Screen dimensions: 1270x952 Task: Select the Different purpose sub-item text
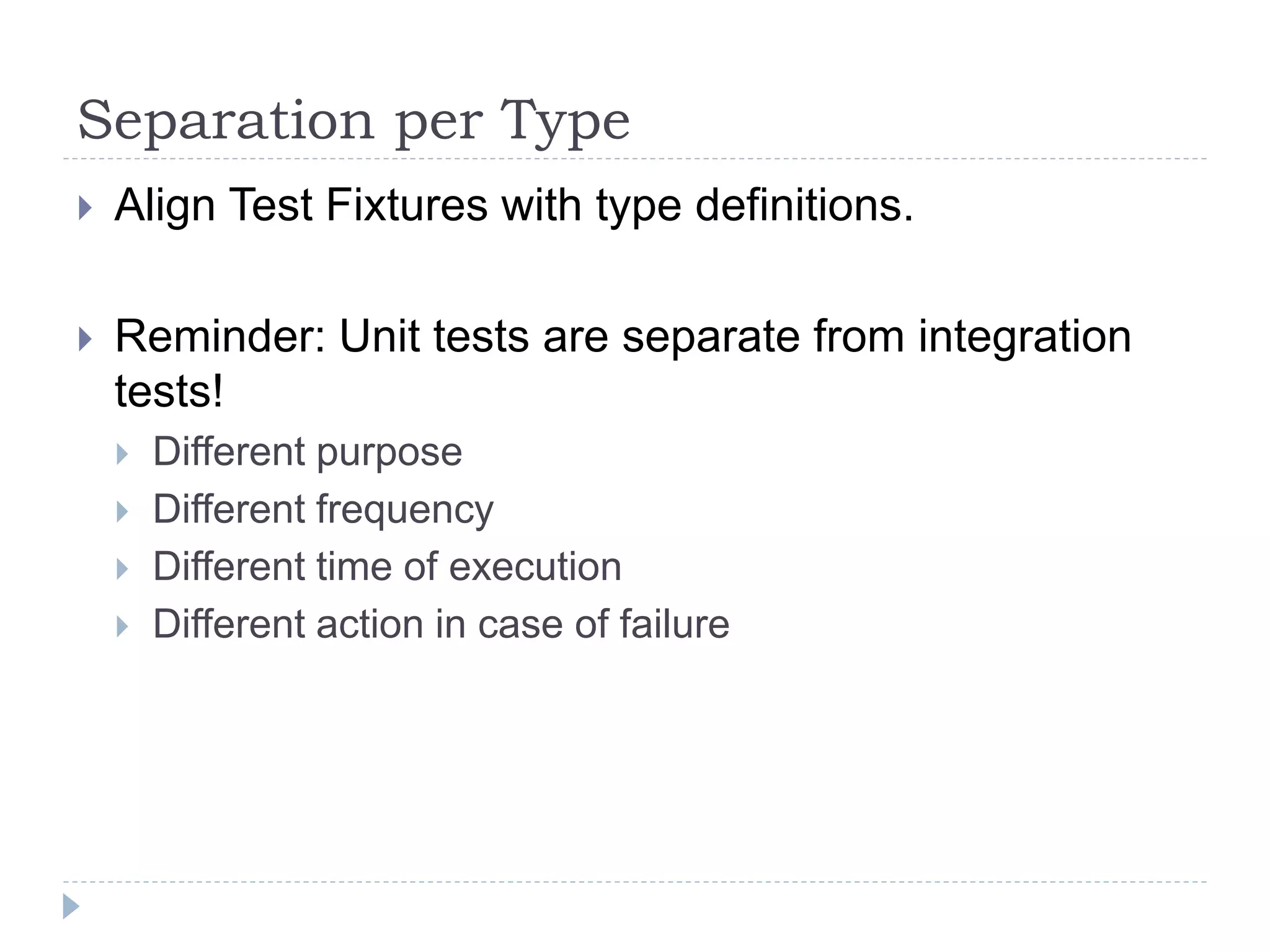coord(308,451)
